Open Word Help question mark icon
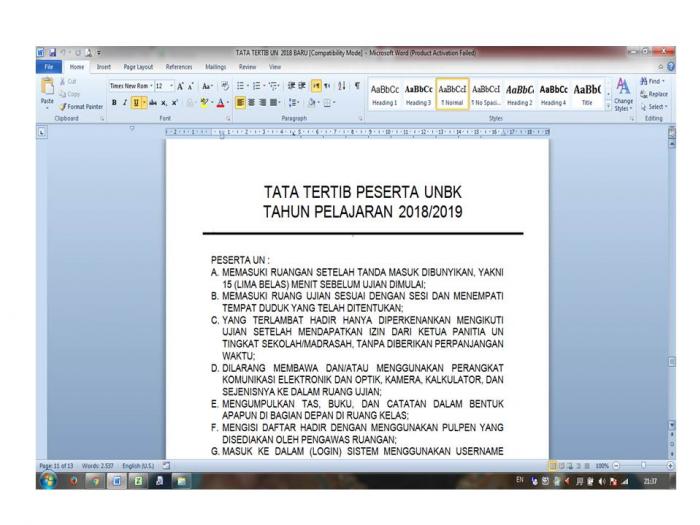700x525 pixels. [x=671, y=67]
